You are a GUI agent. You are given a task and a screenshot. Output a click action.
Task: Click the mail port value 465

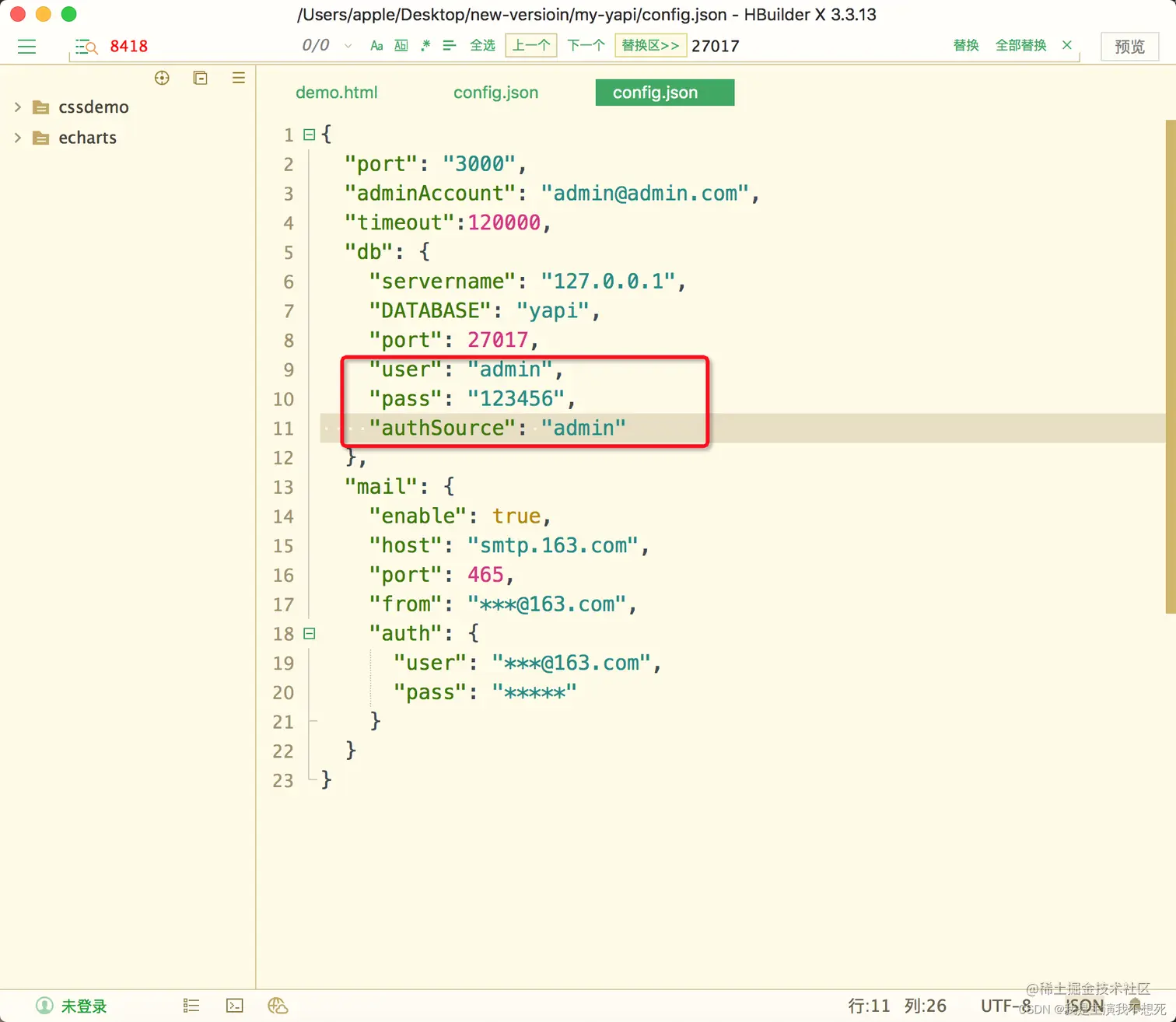point(486,576)
